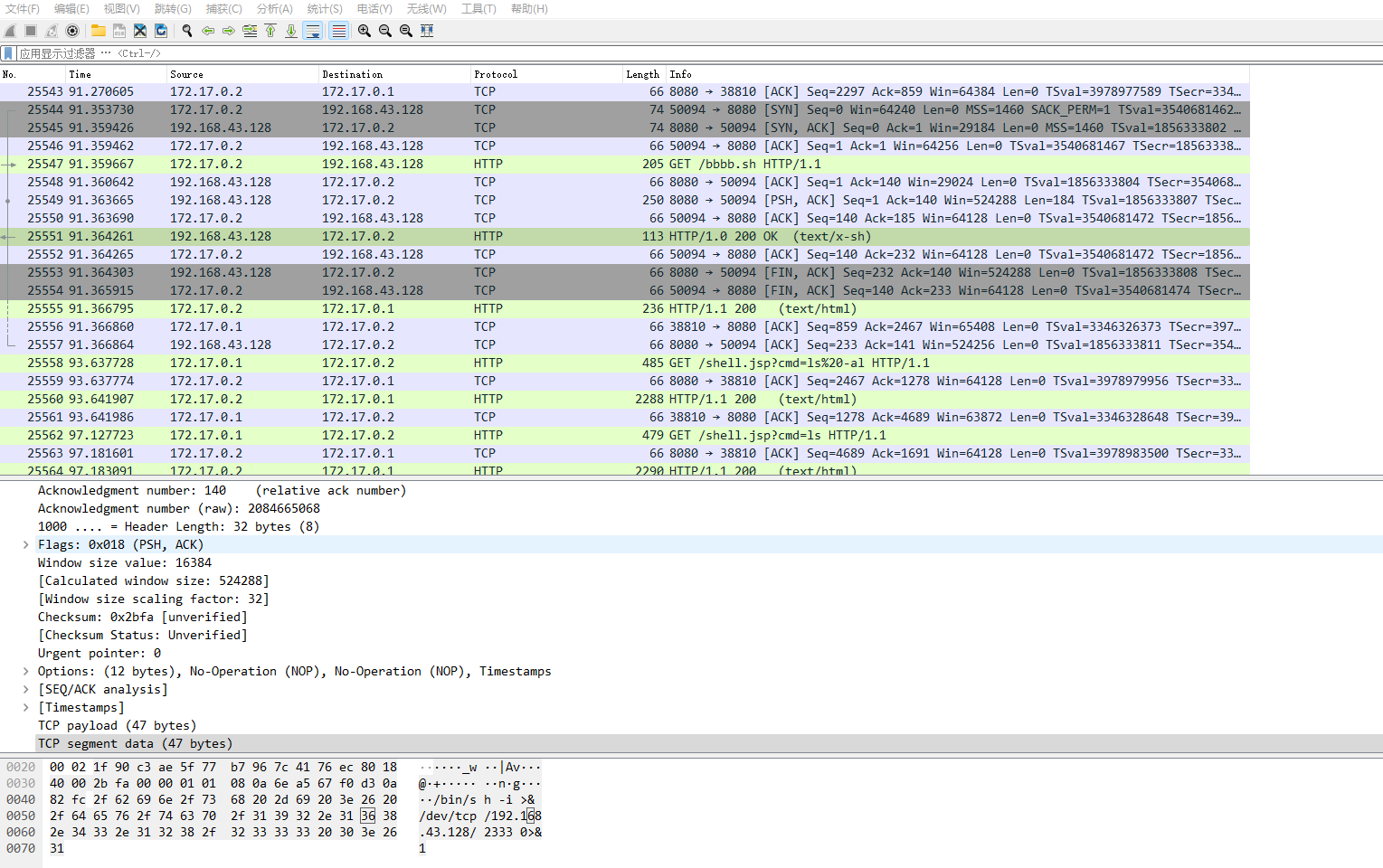The height and width of the screenshot is (868, 1383).
Task: Select packet 25547 GET /bbbb.sh
Action: pyautogui.click(x=624, y=164)
